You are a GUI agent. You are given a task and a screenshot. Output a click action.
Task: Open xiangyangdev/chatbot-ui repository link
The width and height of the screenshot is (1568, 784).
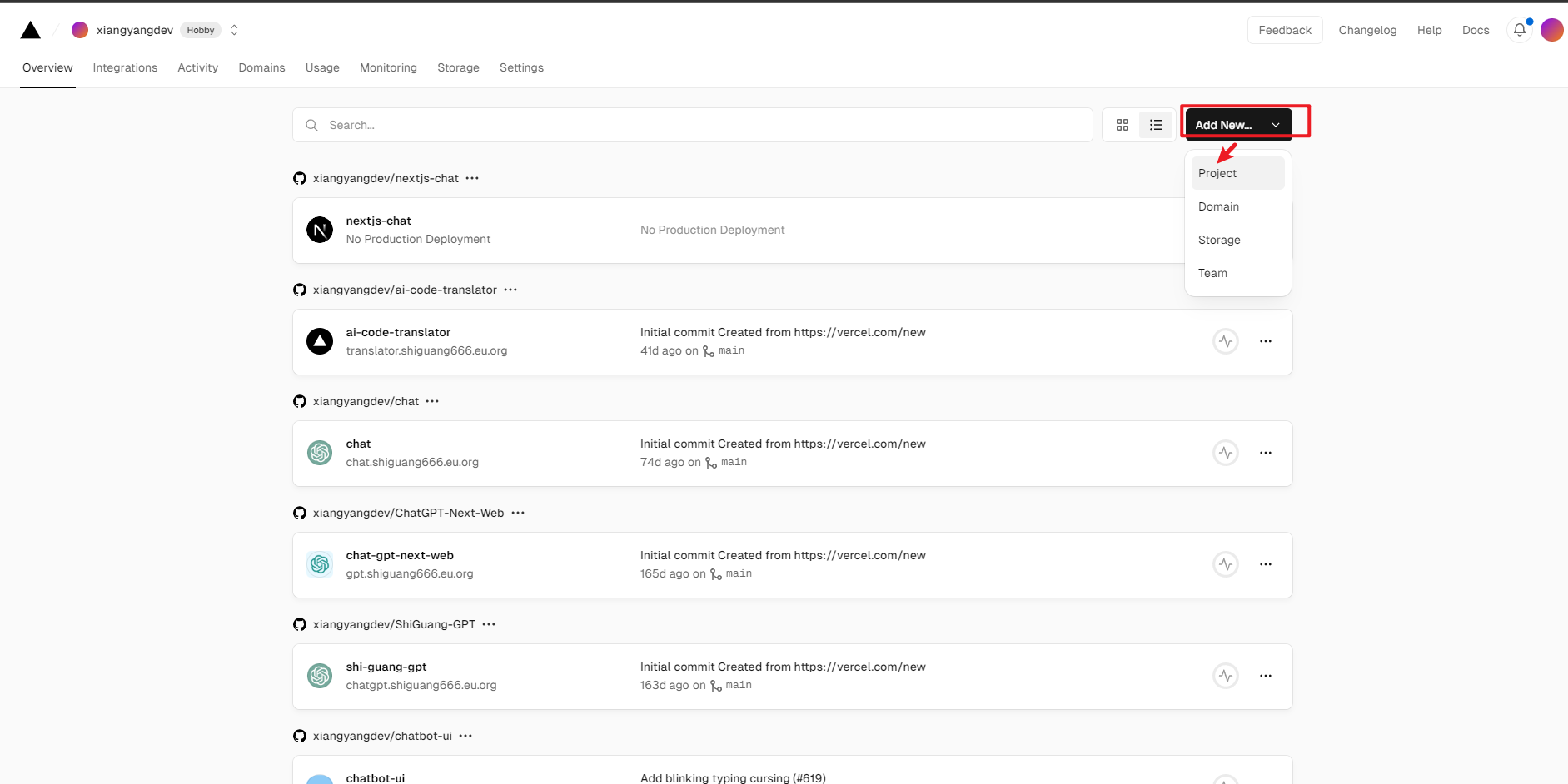[x=382, y=736]
